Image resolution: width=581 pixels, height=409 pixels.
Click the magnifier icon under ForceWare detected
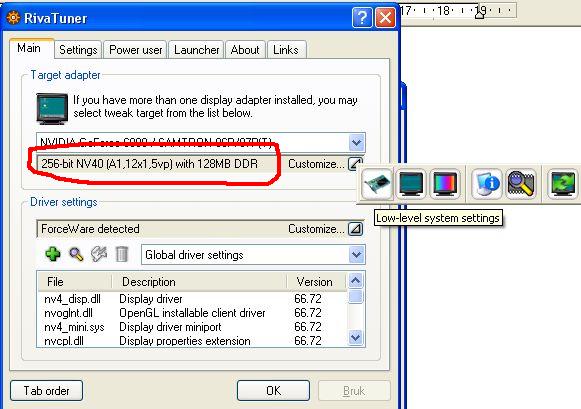pyautogui.click(x=76, y=255)
